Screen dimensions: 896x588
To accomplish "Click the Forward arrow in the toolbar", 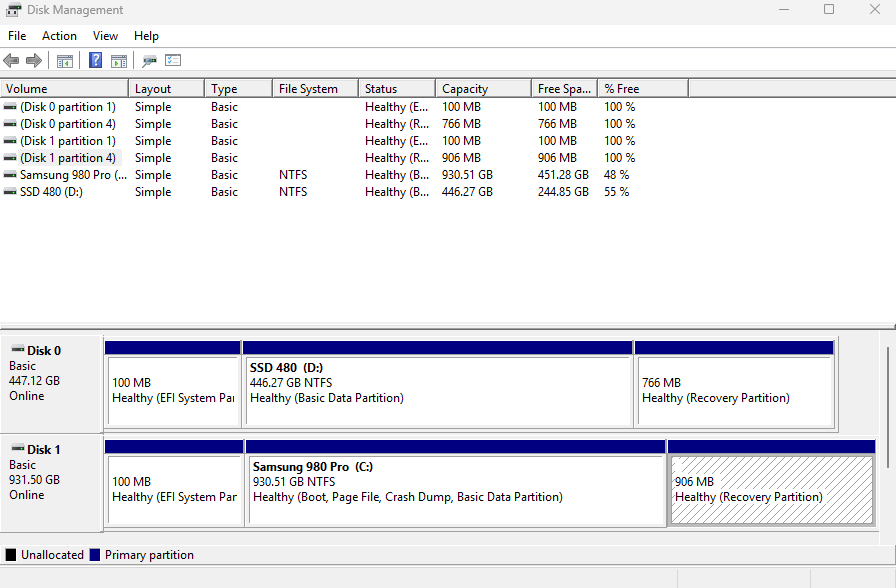I will point(34,60).
